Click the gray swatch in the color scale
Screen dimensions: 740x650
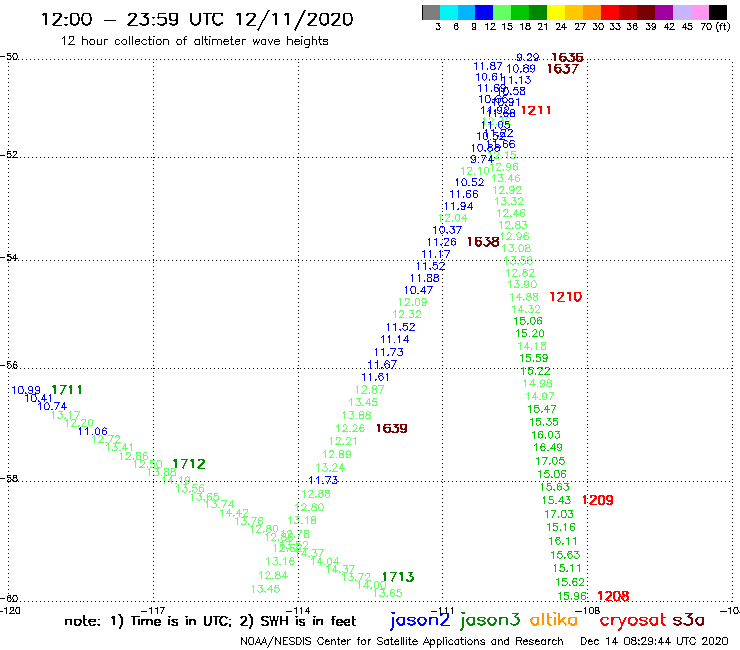coord(431,12)
